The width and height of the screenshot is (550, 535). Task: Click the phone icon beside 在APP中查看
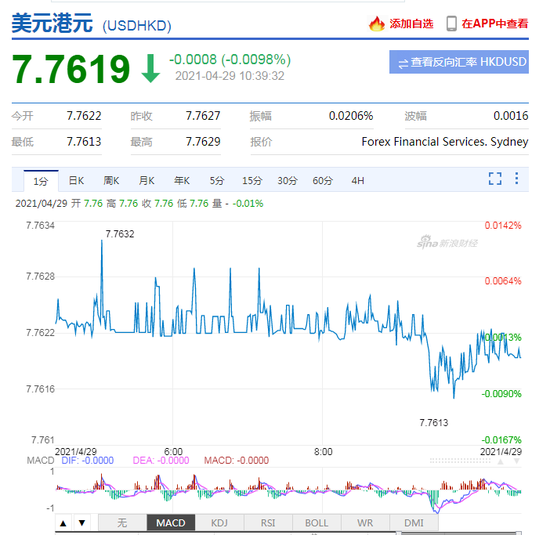pyautogui.click(x=451, y=24)
